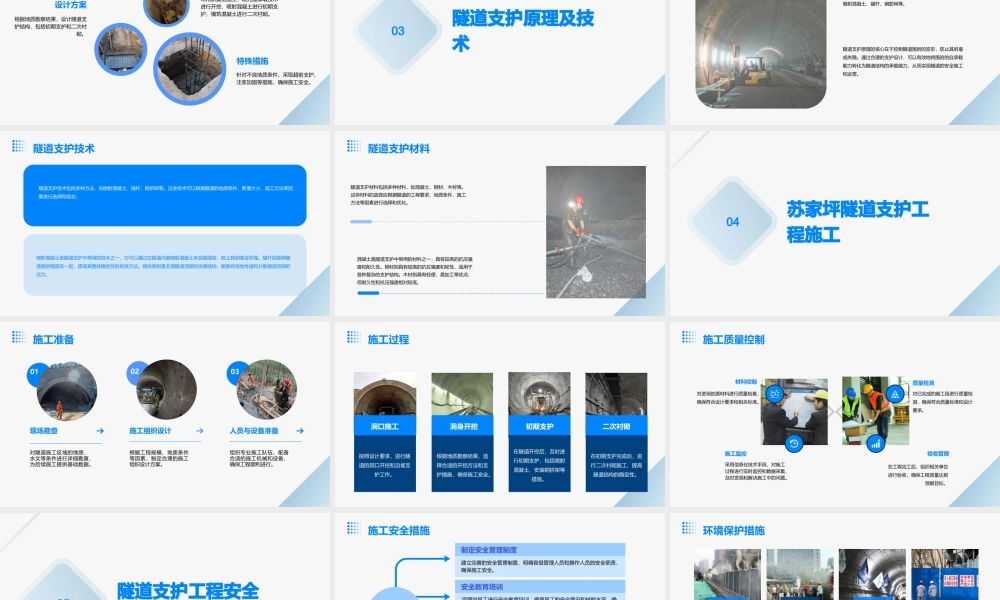This screenshot has height=600, width=1000.
Task: Select the 二次衬砌 blue label card
Action: click(616, 426)
